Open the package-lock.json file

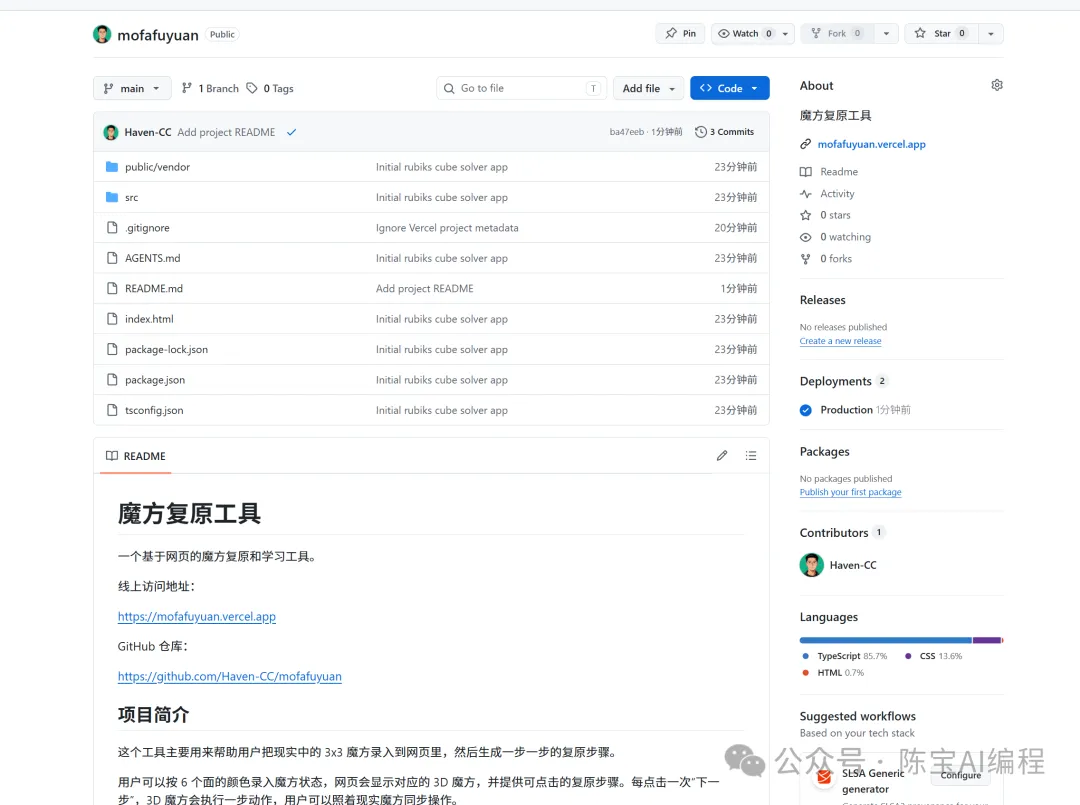[x=166, y=349]
